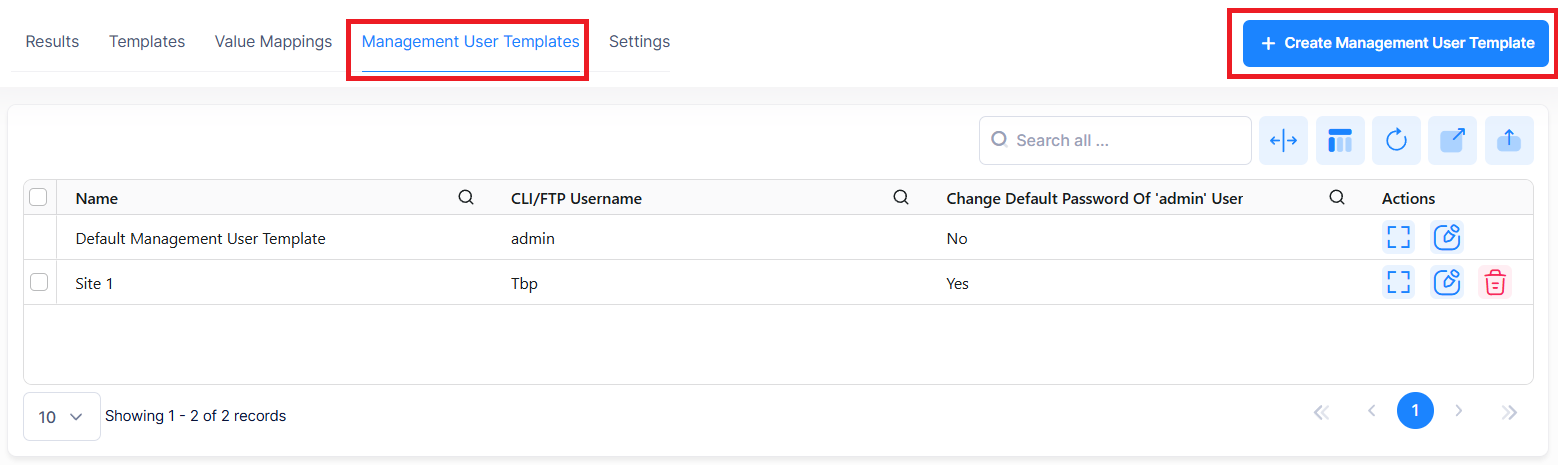Edit the Default Management User Template

pos(1446,238)
